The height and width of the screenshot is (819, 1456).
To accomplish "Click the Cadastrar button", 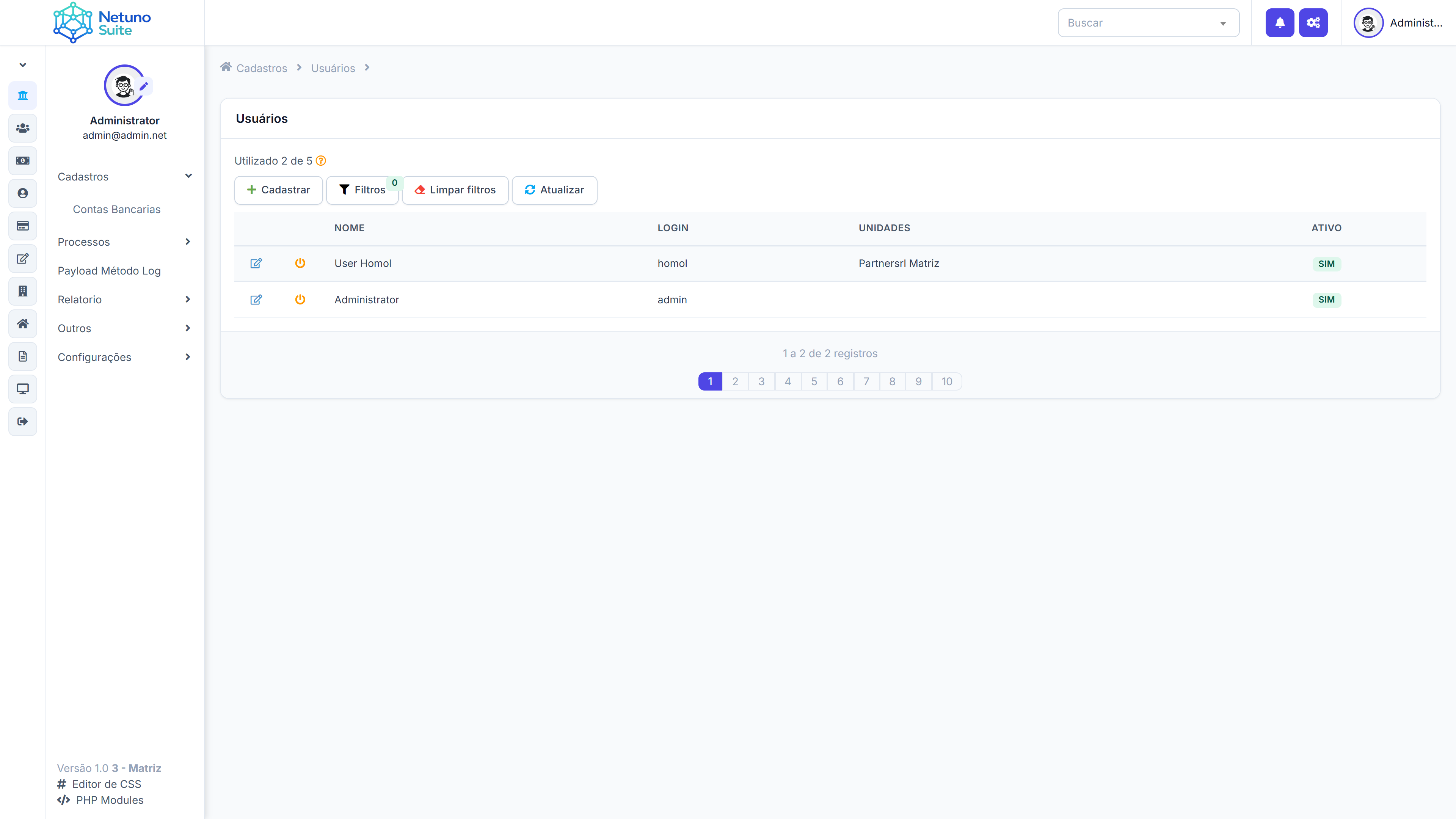I will click(x=278, y=190).
